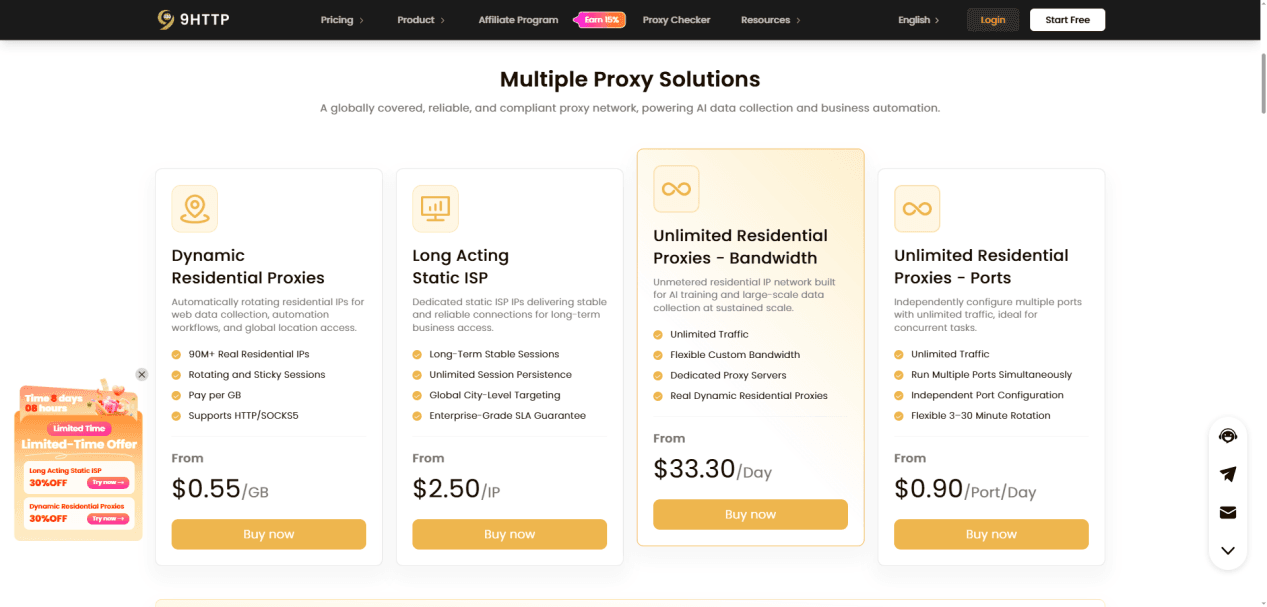Click the monitor chart icon on Static ISP card
The image size is (1267, 607).
(435, 208)
